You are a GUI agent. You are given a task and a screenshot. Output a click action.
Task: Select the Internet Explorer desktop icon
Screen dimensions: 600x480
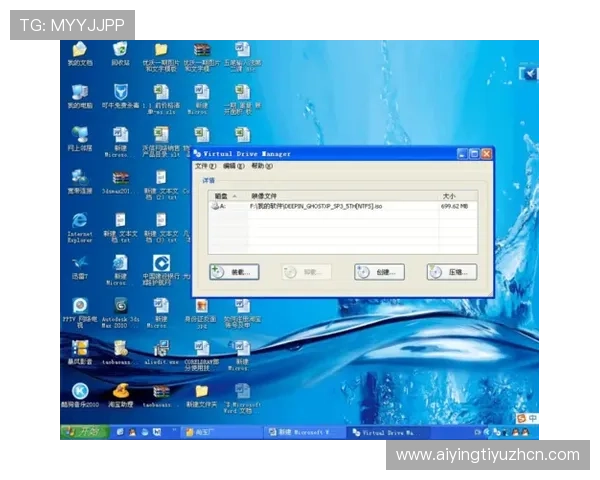(79, 221)
